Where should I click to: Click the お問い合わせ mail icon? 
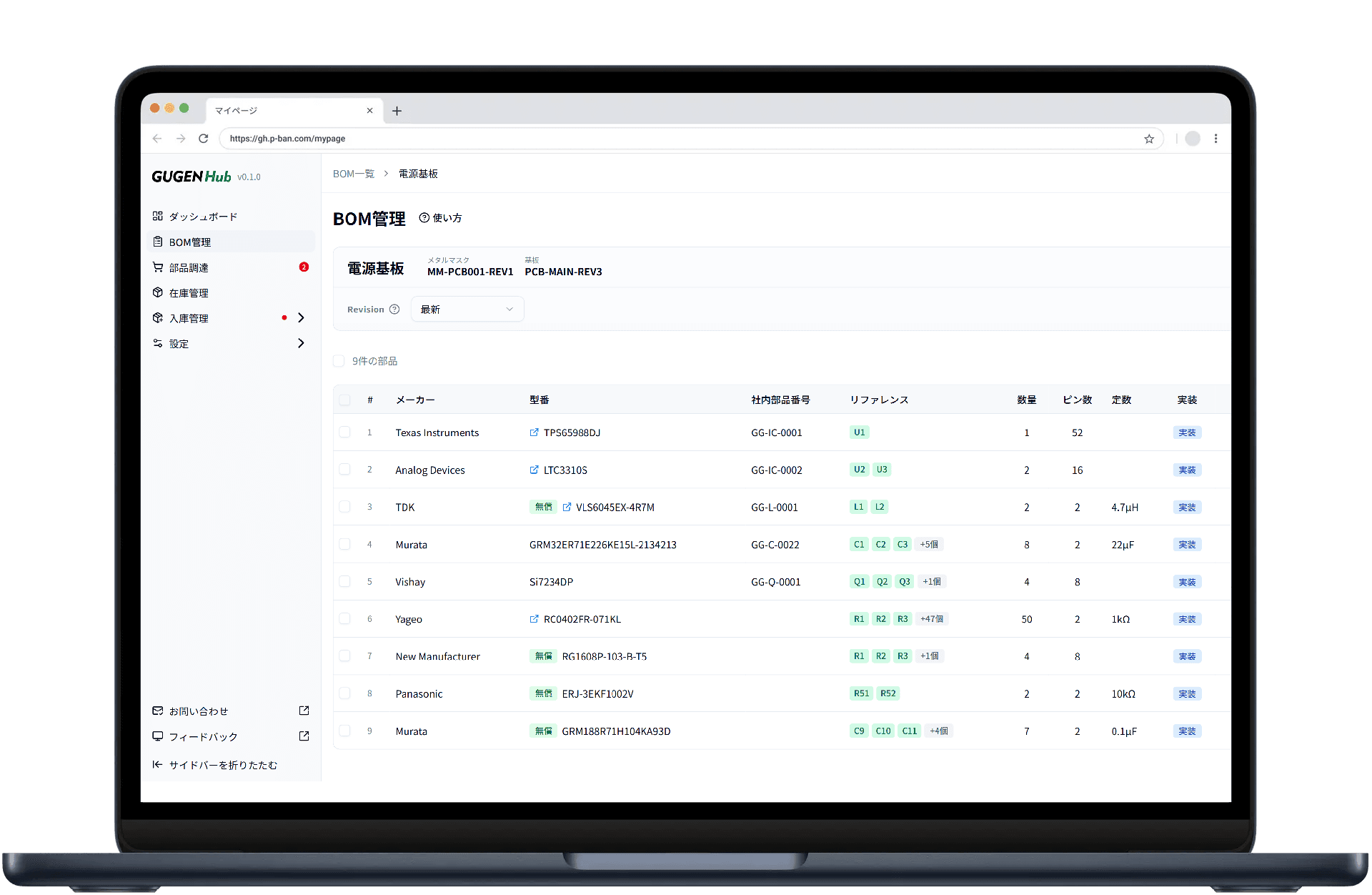(158, 711)
